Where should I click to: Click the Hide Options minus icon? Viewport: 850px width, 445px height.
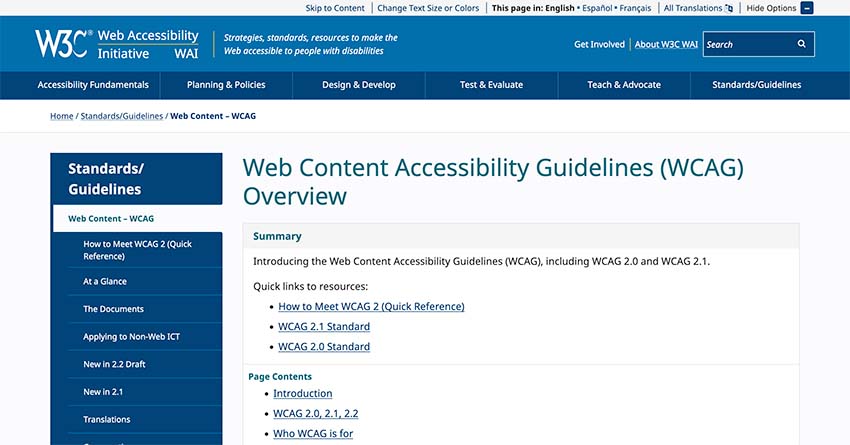pos(807,8)
